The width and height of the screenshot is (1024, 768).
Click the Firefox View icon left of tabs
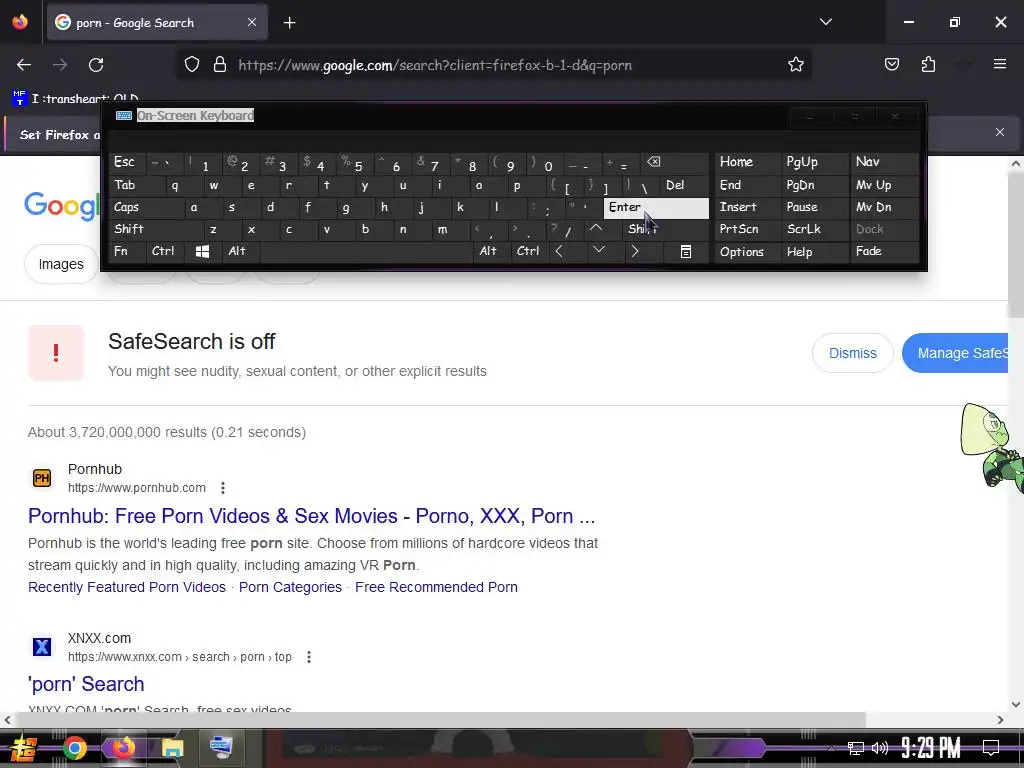pyautogui.click(x=20, y=22)
